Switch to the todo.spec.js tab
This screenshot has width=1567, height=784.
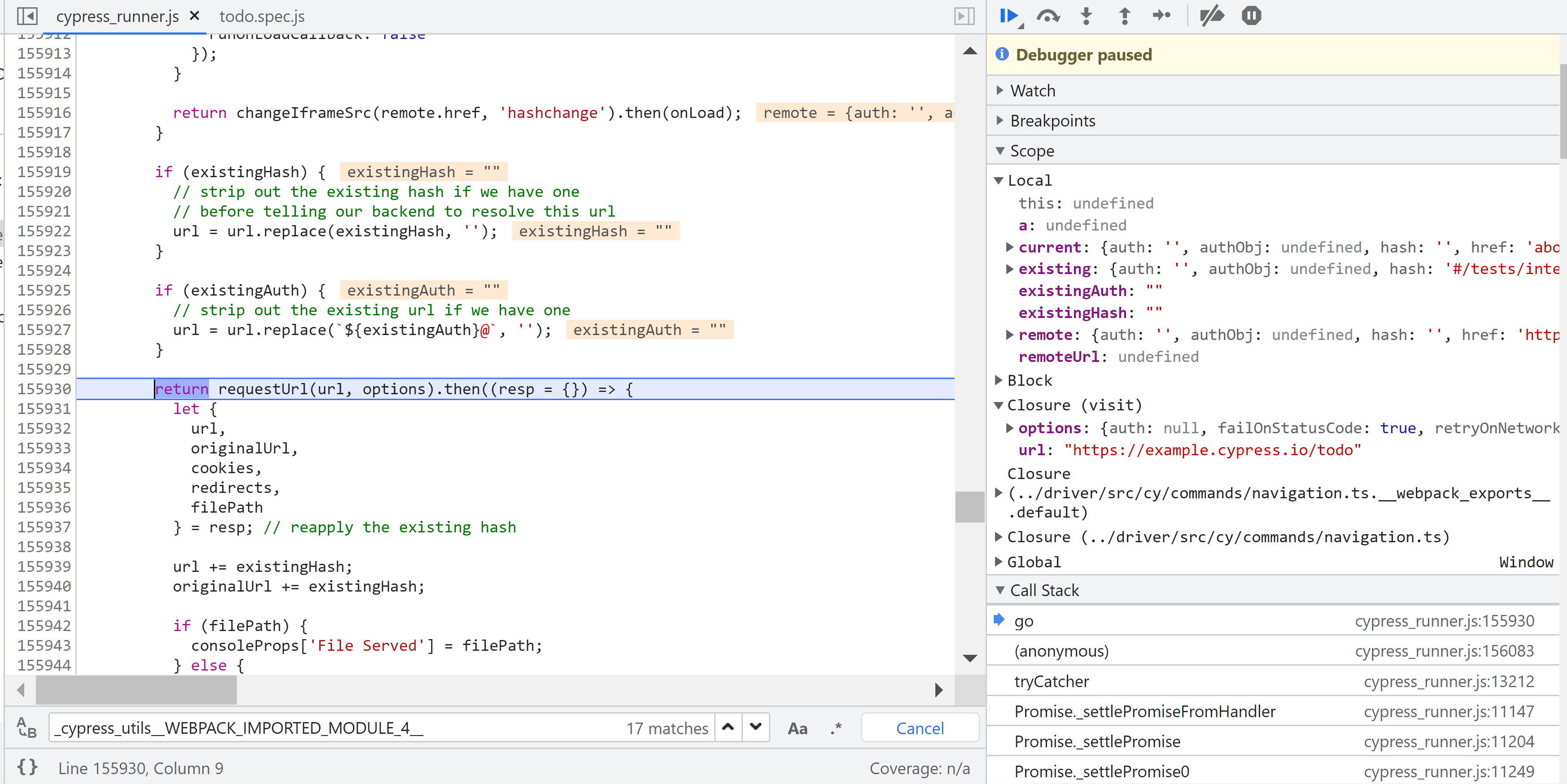point(262,17)
